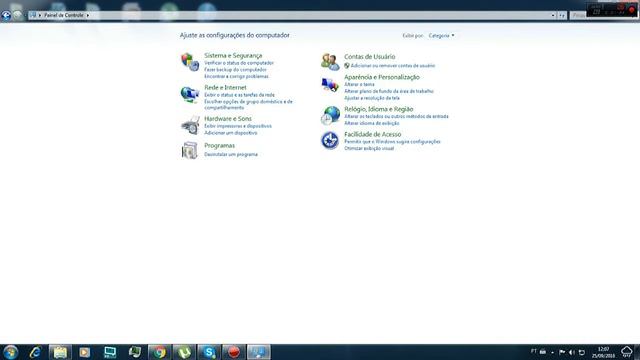Open the Action Center flag tray icon

point(562,352)
